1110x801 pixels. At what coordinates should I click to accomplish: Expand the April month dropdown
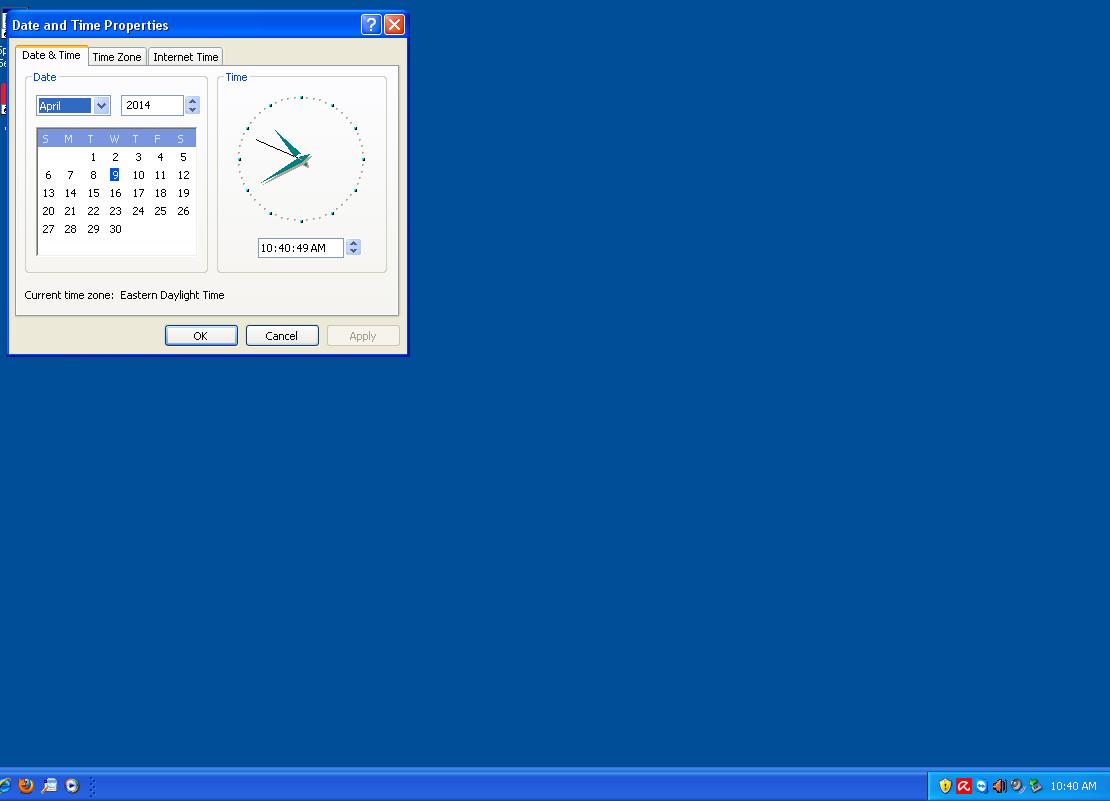pos(101,106)
